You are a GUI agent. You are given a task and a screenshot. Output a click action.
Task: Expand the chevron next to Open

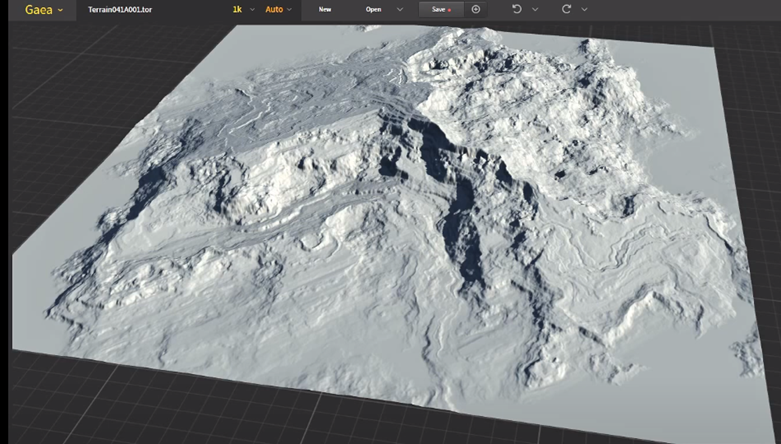(400, 9)
